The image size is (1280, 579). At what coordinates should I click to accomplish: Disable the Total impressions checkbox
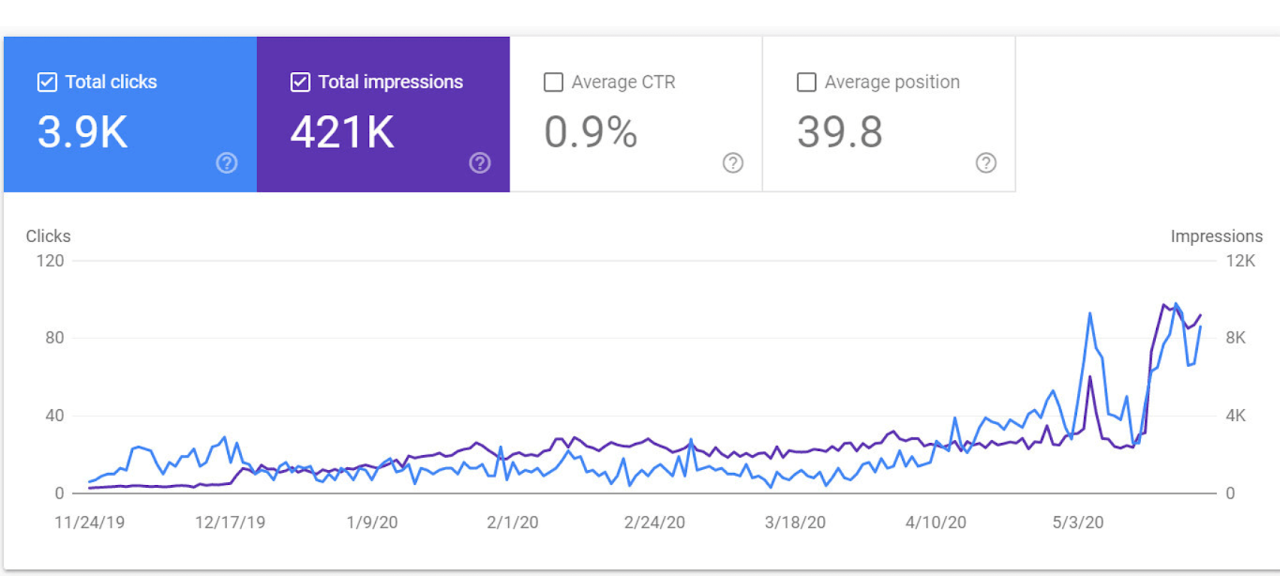pos(300,82)
